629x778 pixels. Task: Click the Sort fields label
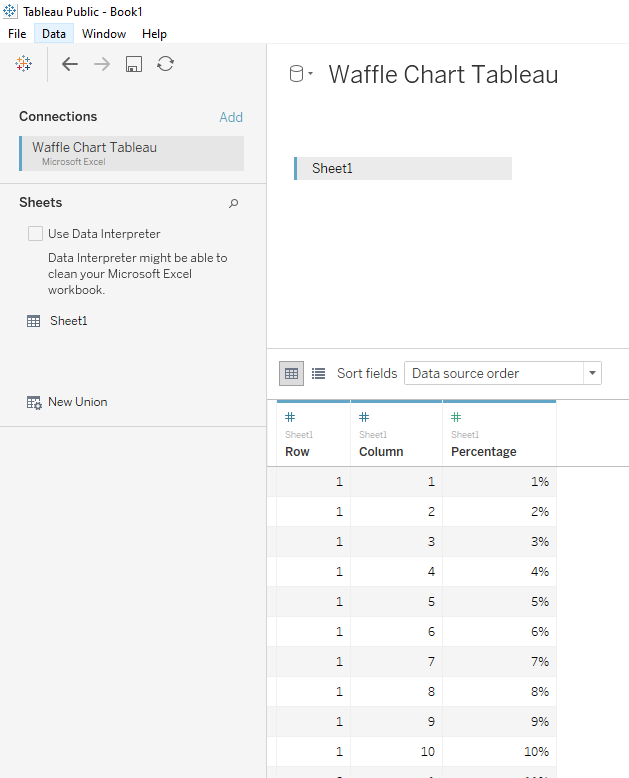tap(367, 374)
